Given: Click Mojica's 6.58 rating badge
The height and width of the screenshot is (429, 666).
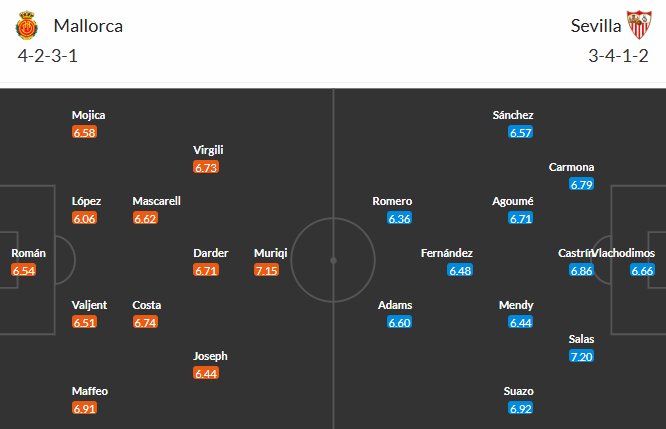Looking at the screenshot, I should tap(85, 132).
